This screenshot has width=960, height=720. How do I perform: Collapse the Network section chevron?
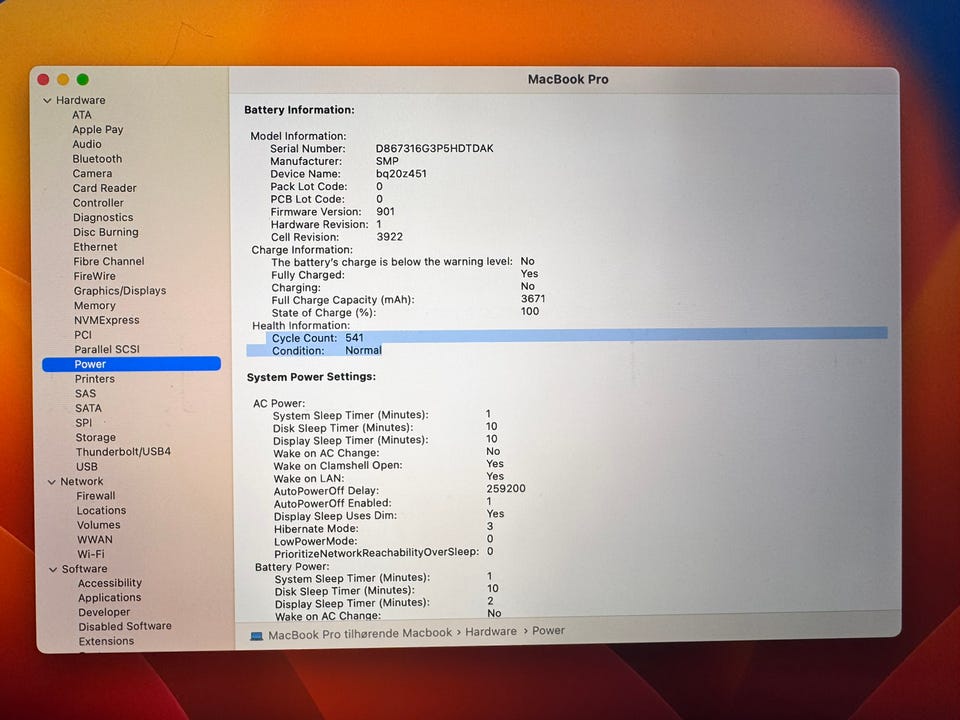[52, 482]
